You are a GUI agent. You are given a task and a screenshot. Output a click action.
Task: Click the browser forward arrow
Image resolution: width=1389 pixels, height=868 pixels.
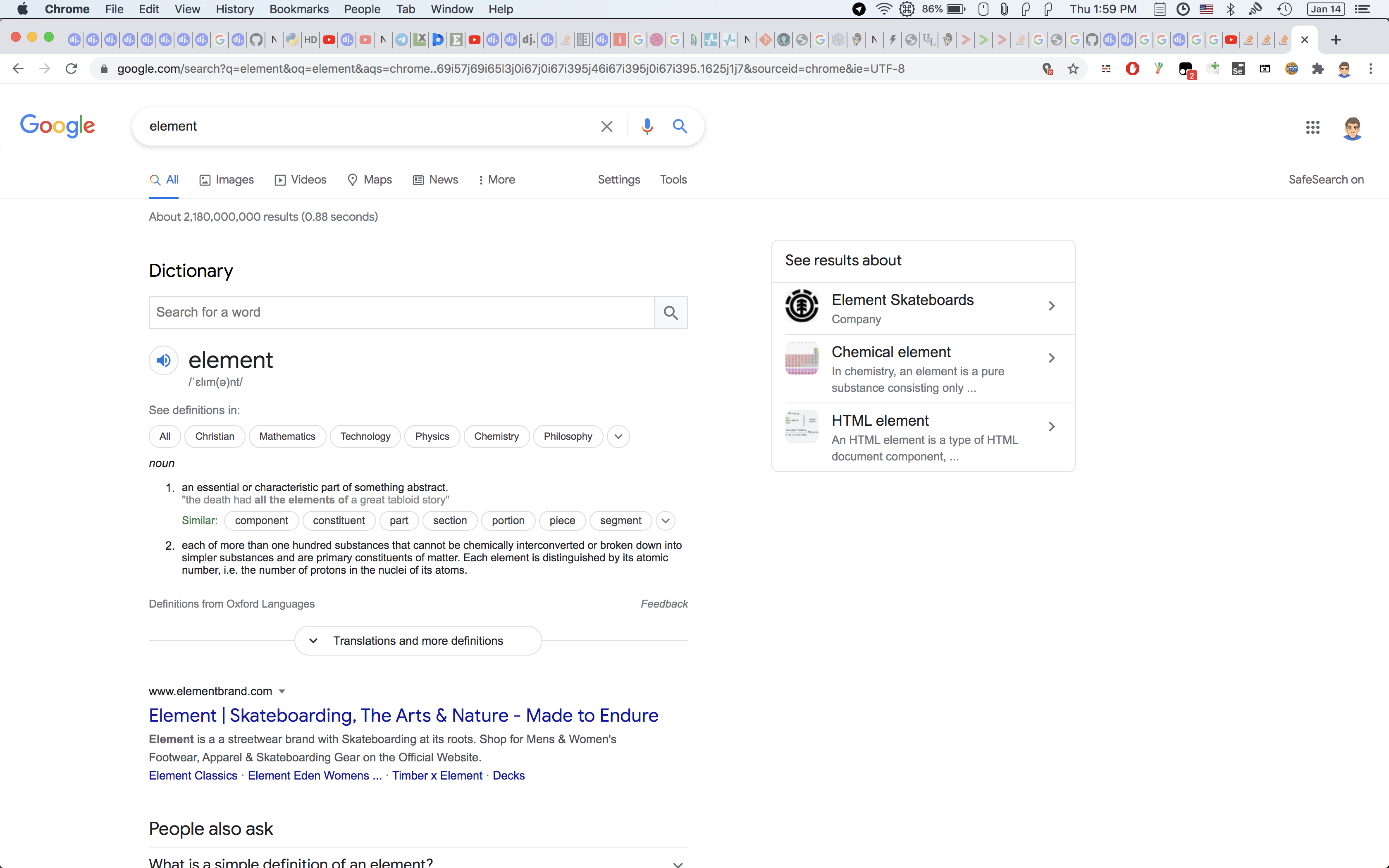coord(45,69)
